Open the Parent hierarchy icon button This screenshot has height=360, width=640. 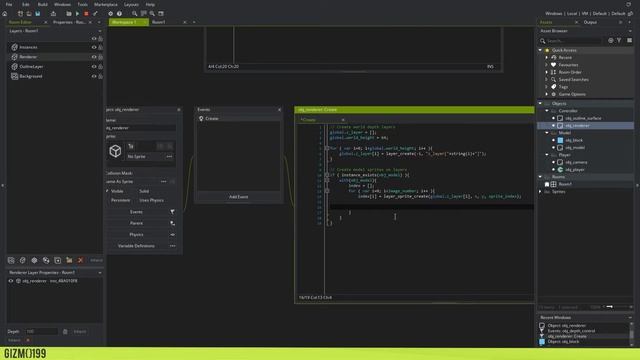172,223
